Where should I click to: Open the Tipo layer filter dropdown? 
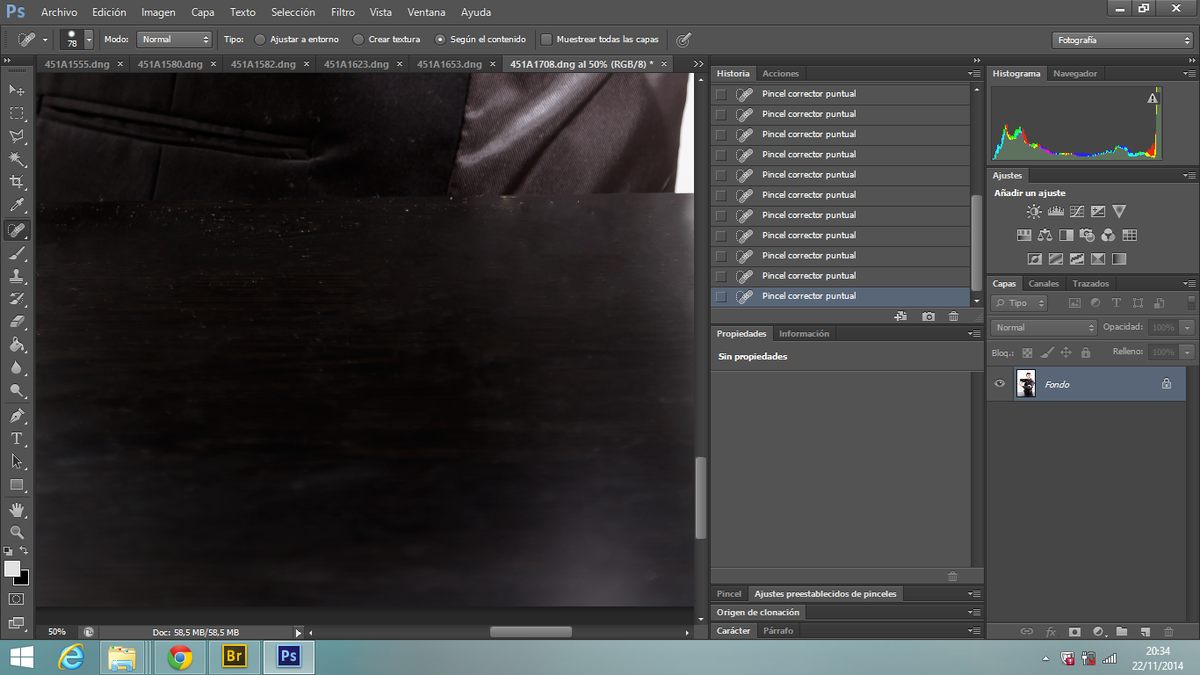point(1019,303)
